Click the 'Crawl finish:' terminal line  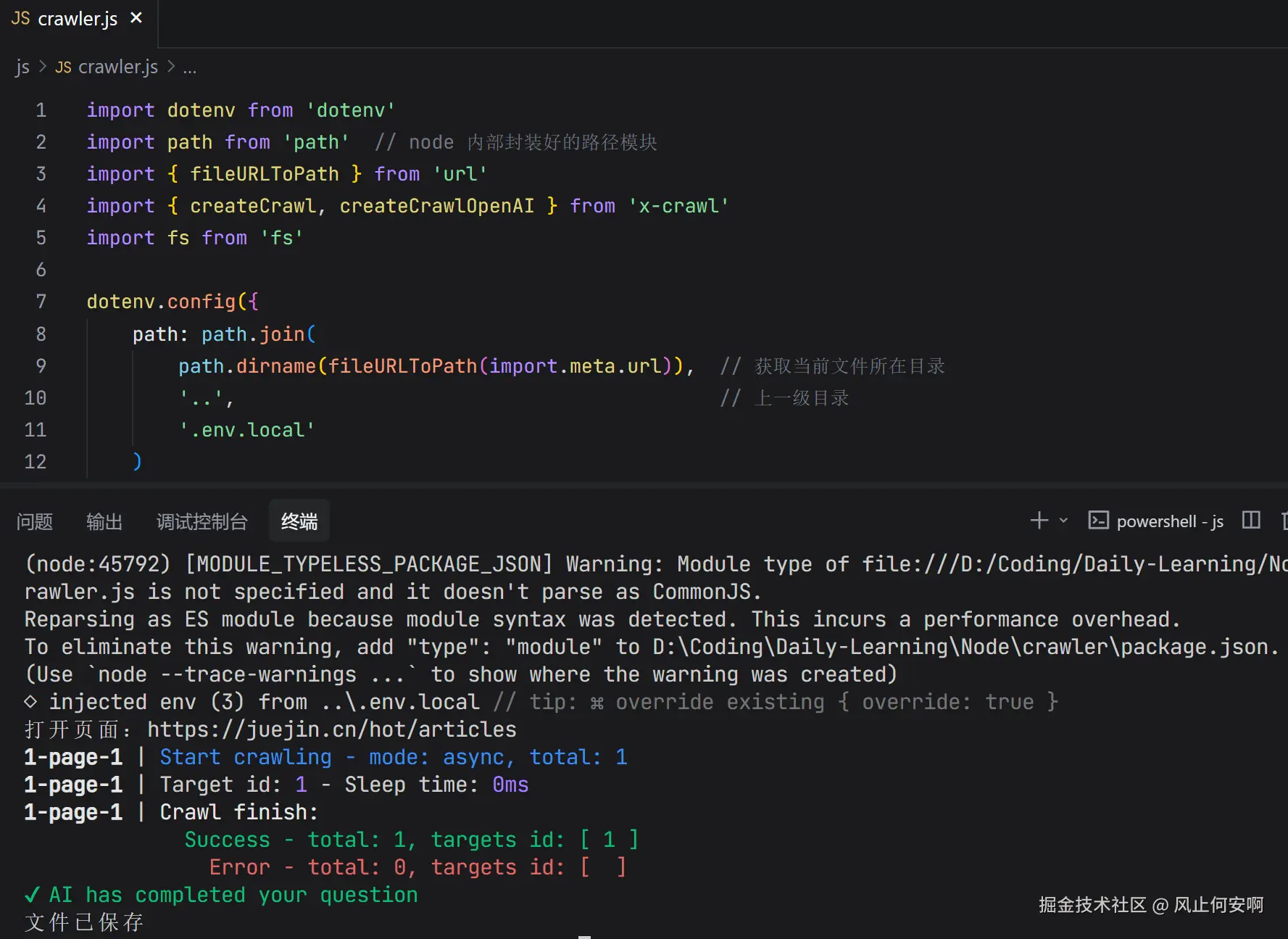click(238, 812)
